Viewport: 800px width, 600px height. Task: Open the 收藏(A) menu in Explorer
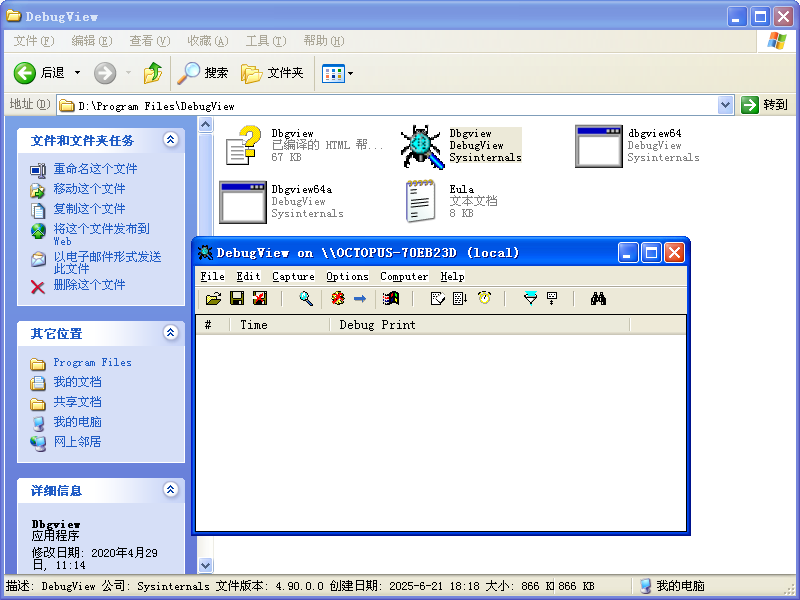[208, 41]
